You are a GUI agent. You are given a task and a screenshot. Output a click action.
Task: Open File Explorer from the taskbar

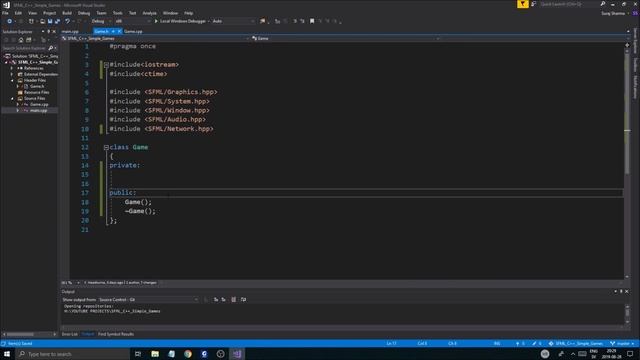[155, 354]
